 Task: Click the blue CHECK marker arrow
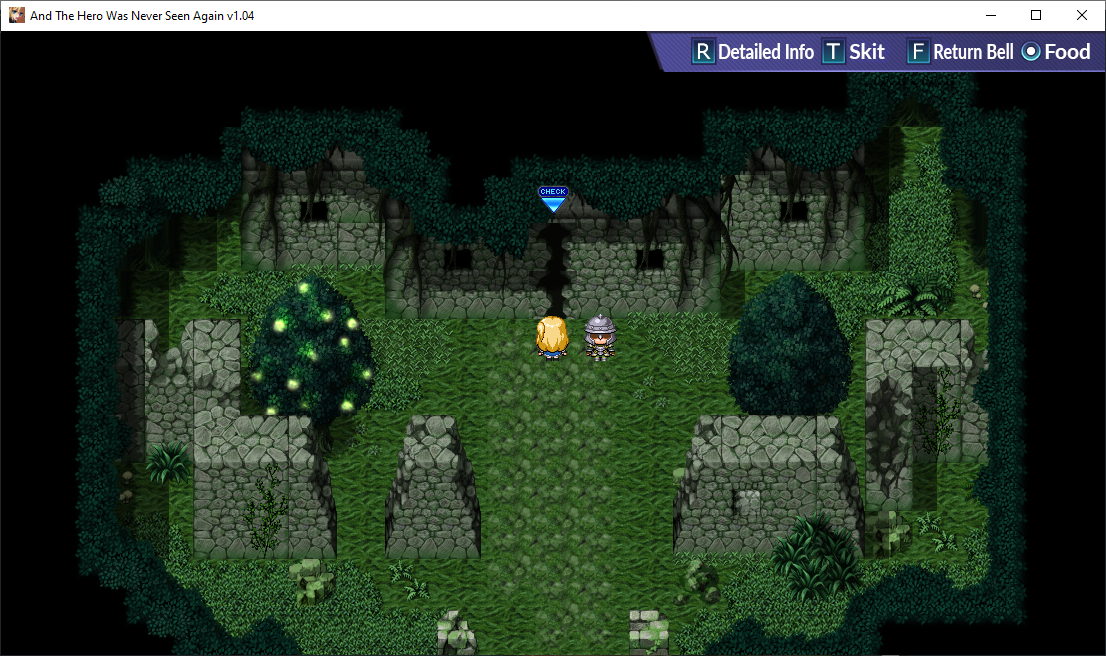pos(553,199)
